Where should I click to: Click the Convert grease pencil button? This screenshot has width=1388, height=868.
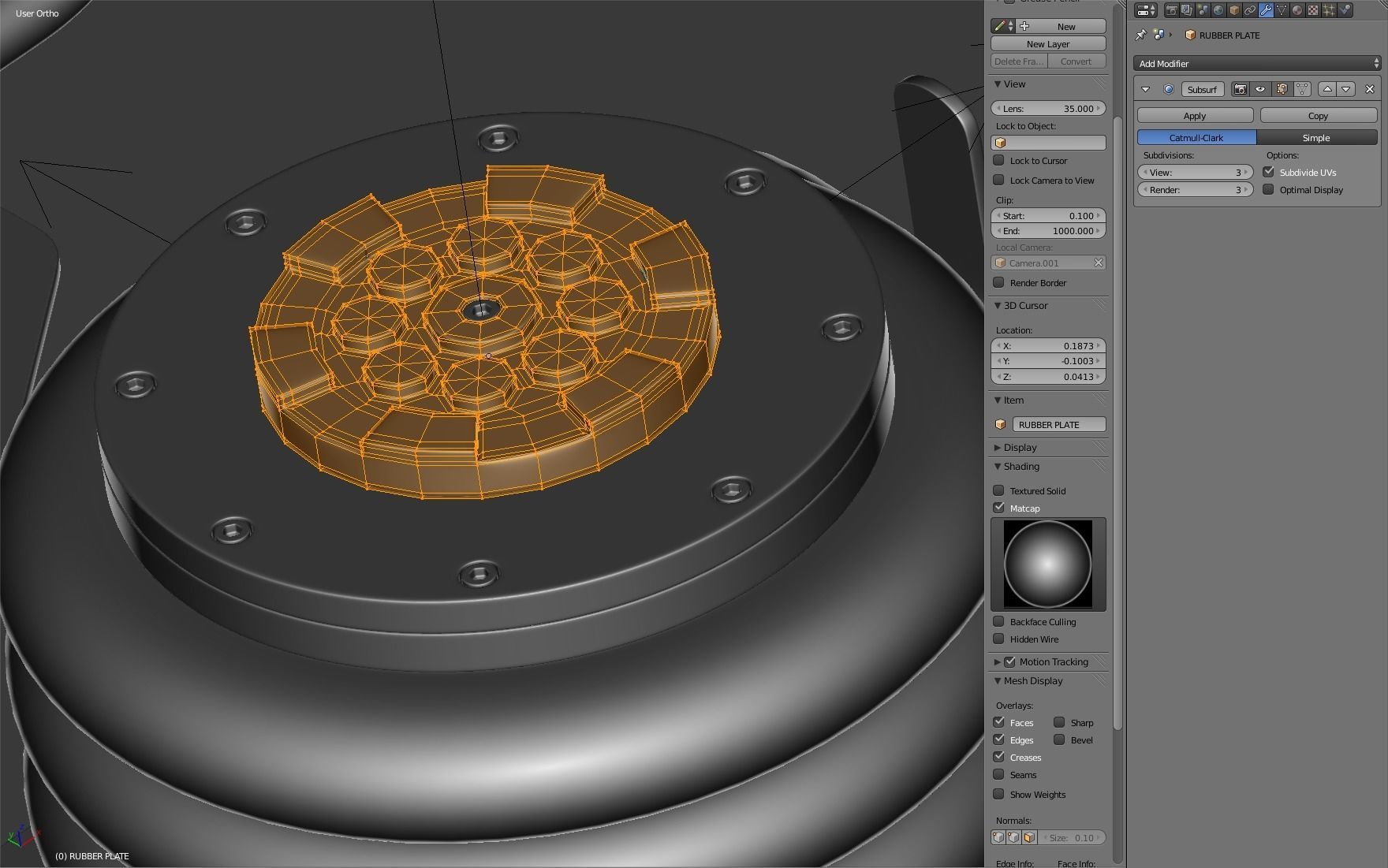pos(1076,61)
